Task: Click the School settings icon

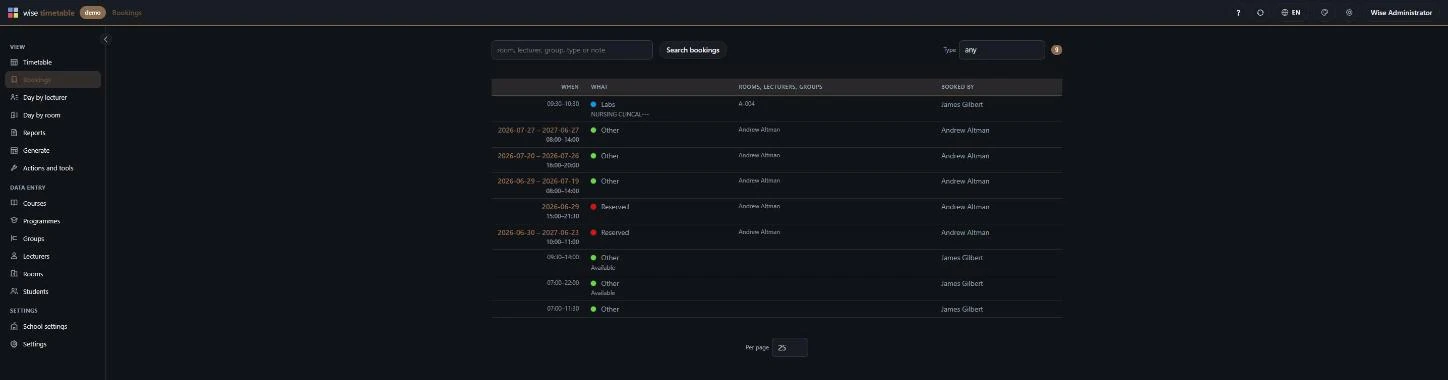Action: click(14, 327)
